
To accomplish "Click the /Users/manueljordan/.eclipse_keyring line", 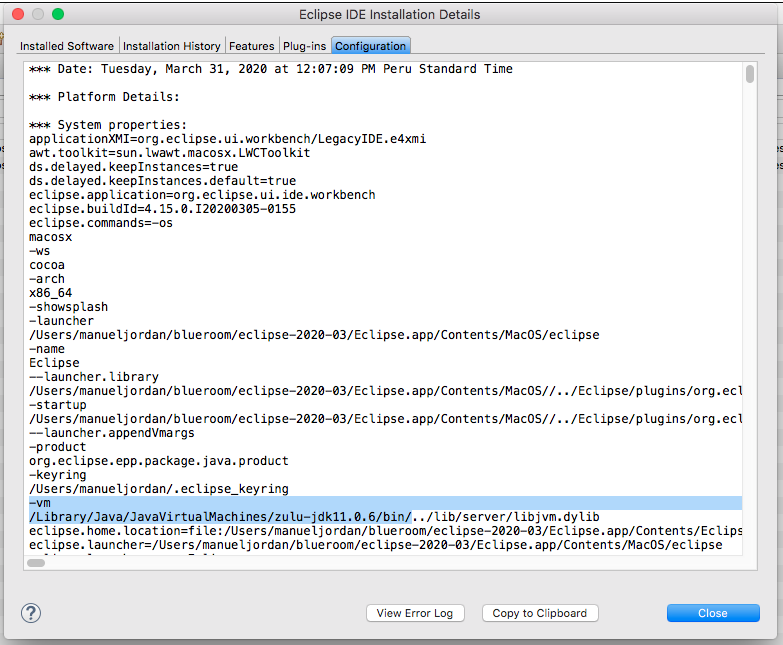I will (159, 488).
